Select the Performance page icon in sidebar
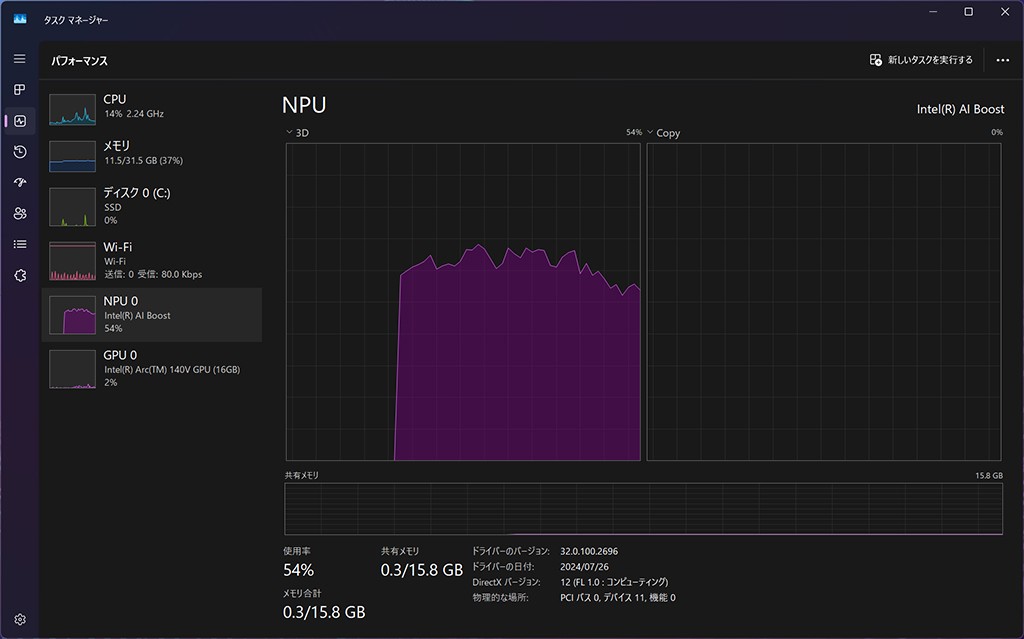The width and height of the screenshot is (1024, 639). 20,121
